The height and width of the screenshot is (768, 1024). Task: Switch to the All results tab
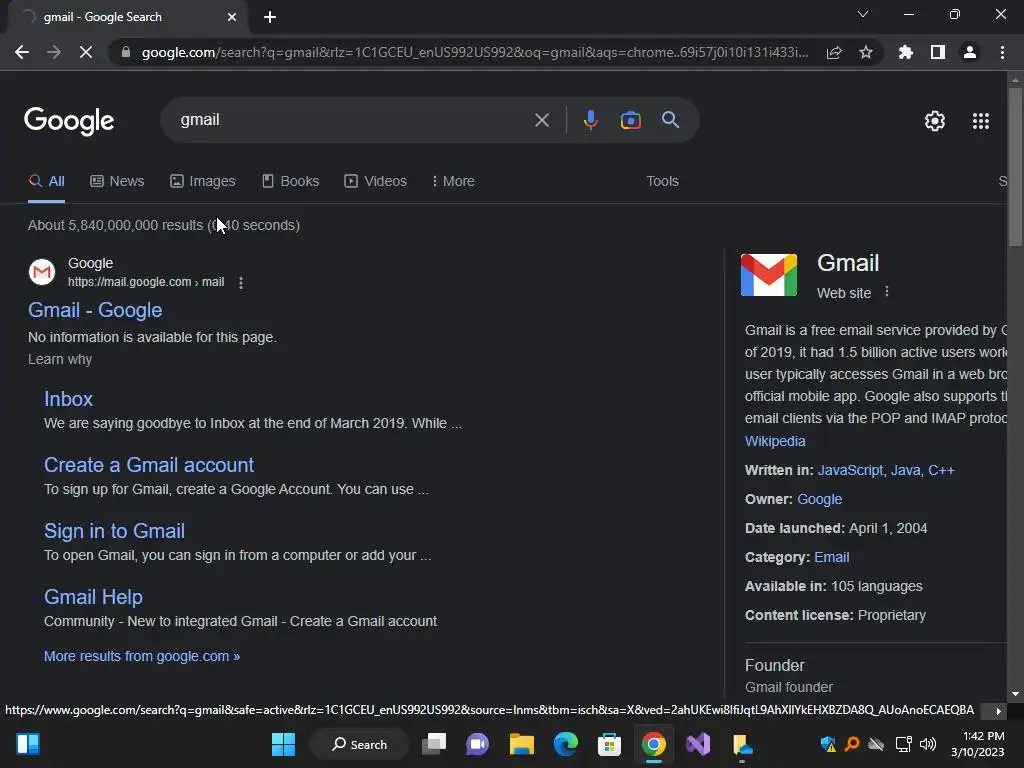click(x=46, y=181)
